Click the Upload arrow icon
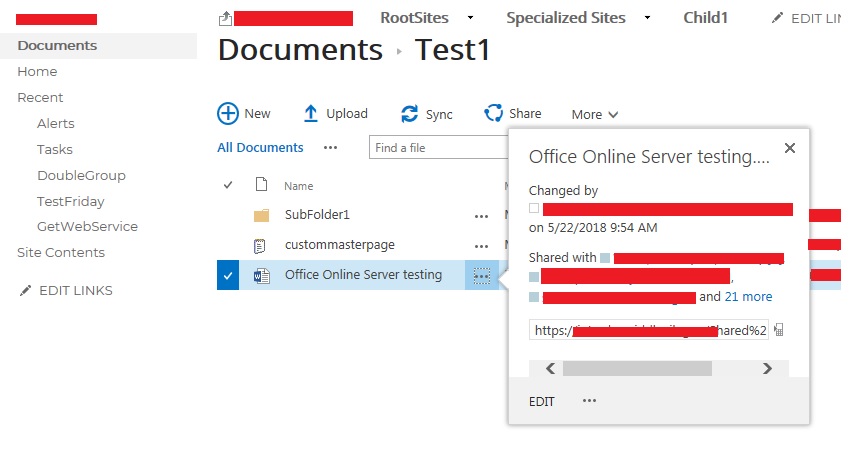 coord(311,114)
